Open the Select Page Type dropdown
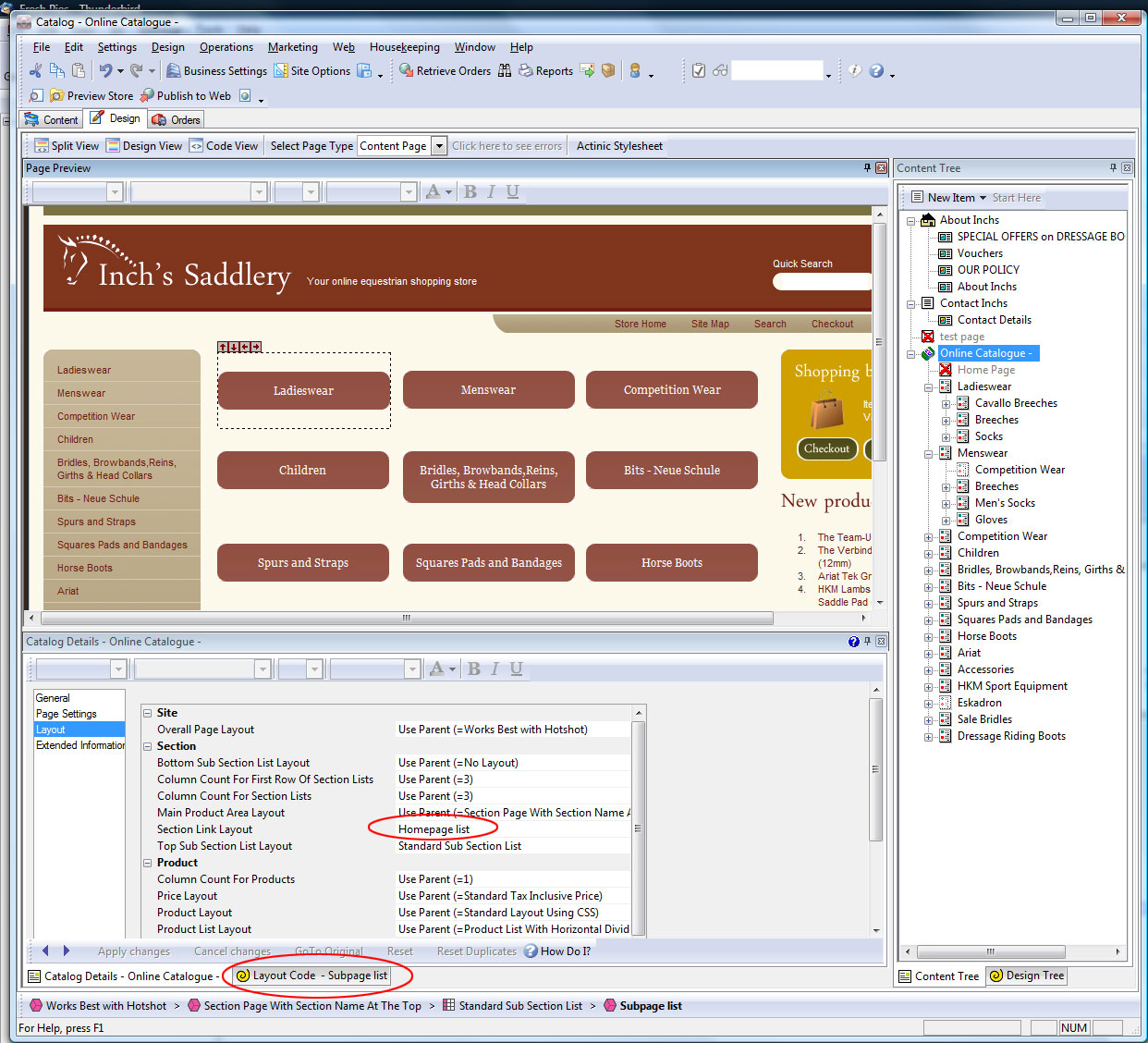 [x=440, y=145]
